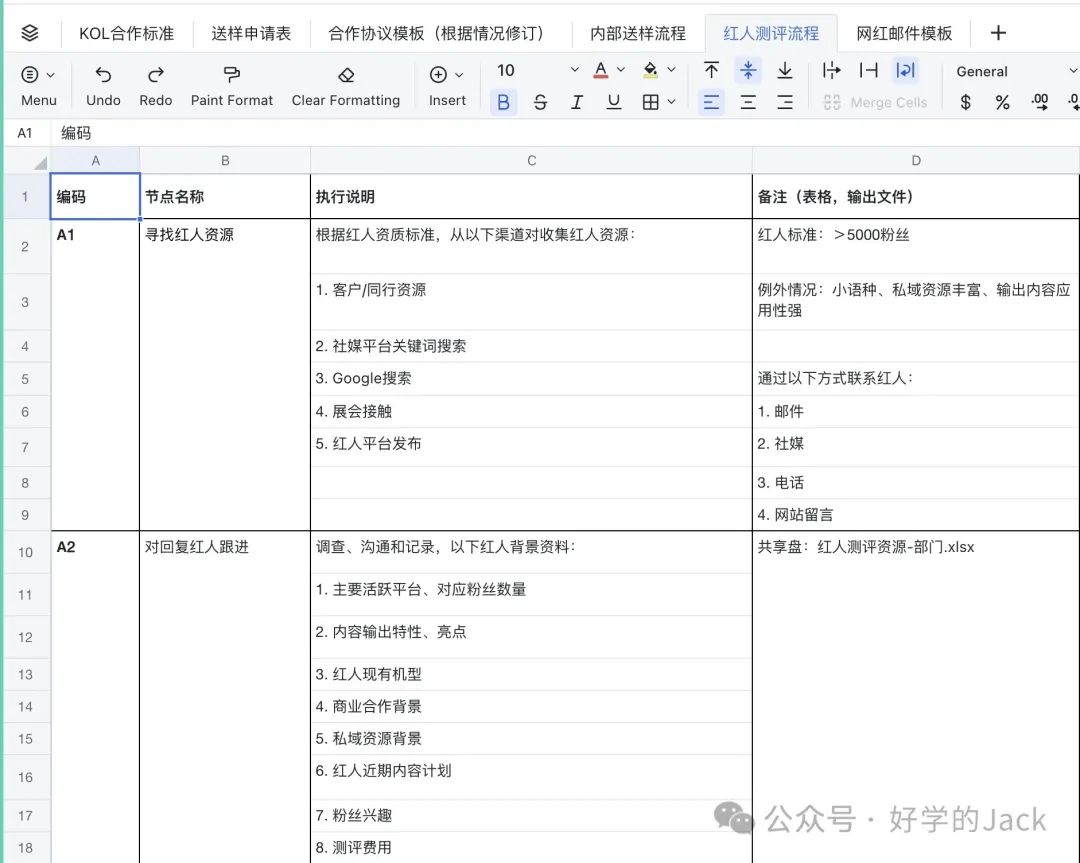Click the A1 cell name box

click(x=25, y=133)
